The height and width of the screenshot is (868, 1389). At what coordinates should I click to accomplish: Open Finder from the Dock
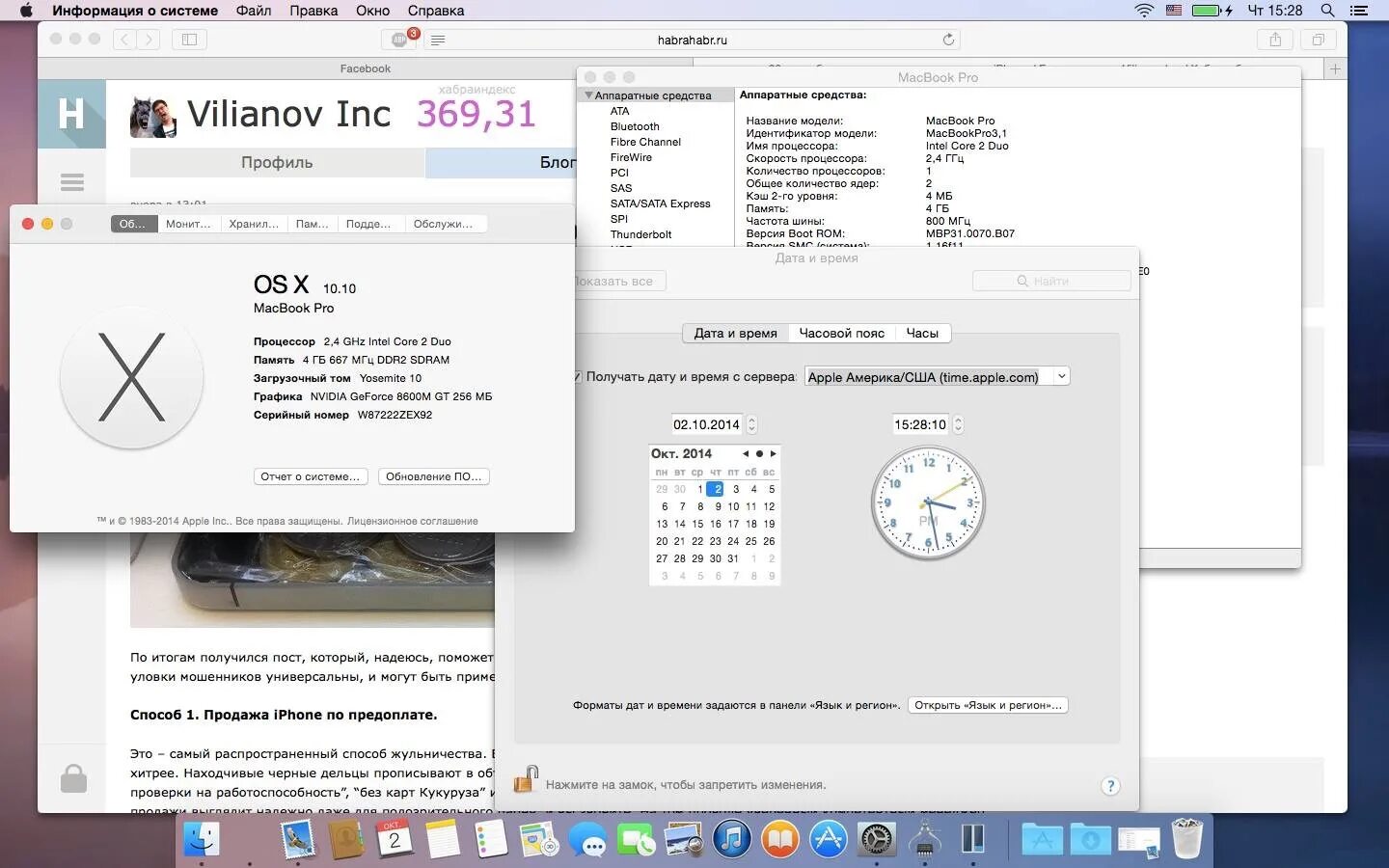pyautogui.click(x=202, y=839)
